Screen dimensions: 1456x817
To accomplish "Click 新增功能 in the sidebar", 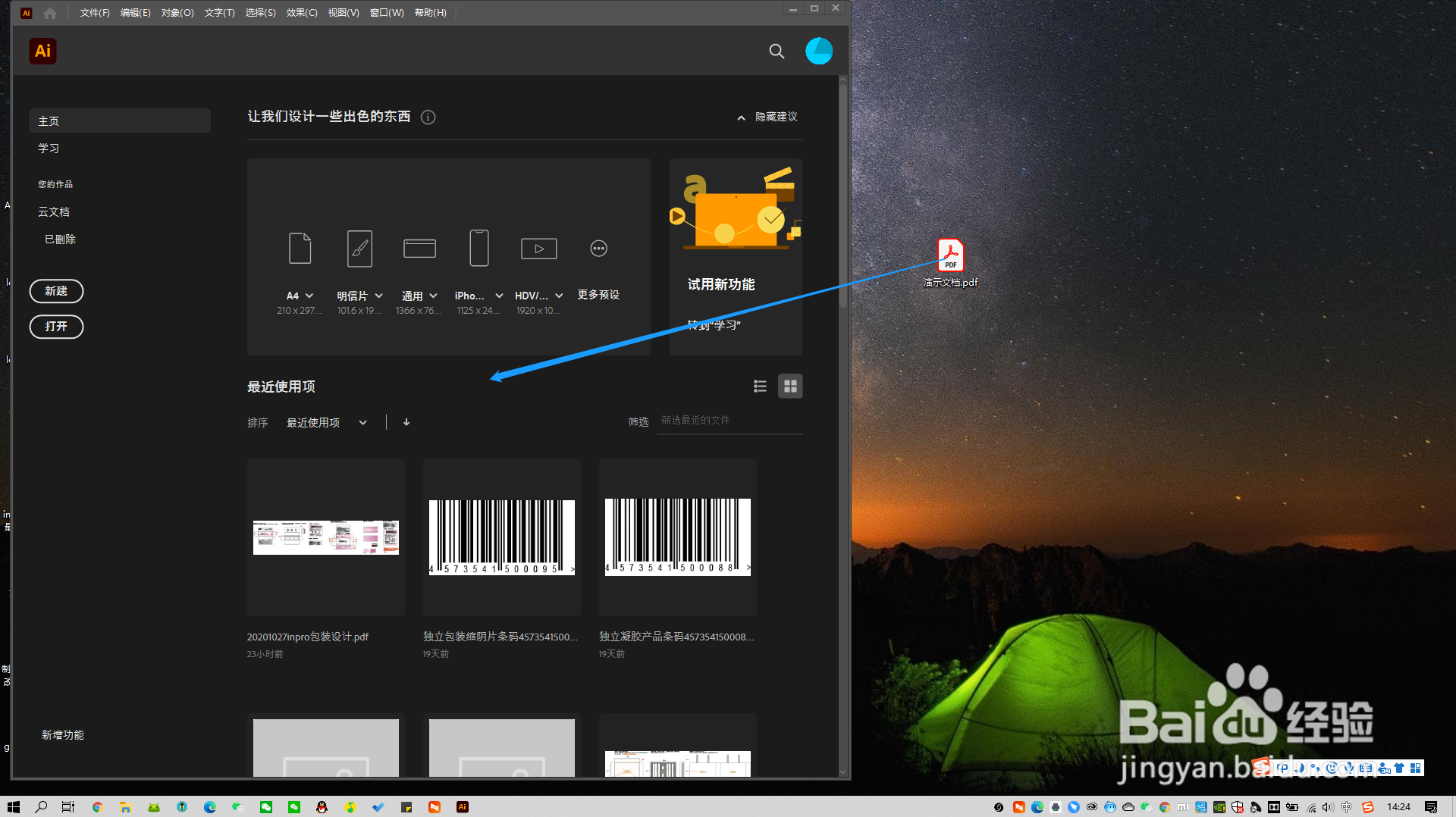I will click(63, 735).
